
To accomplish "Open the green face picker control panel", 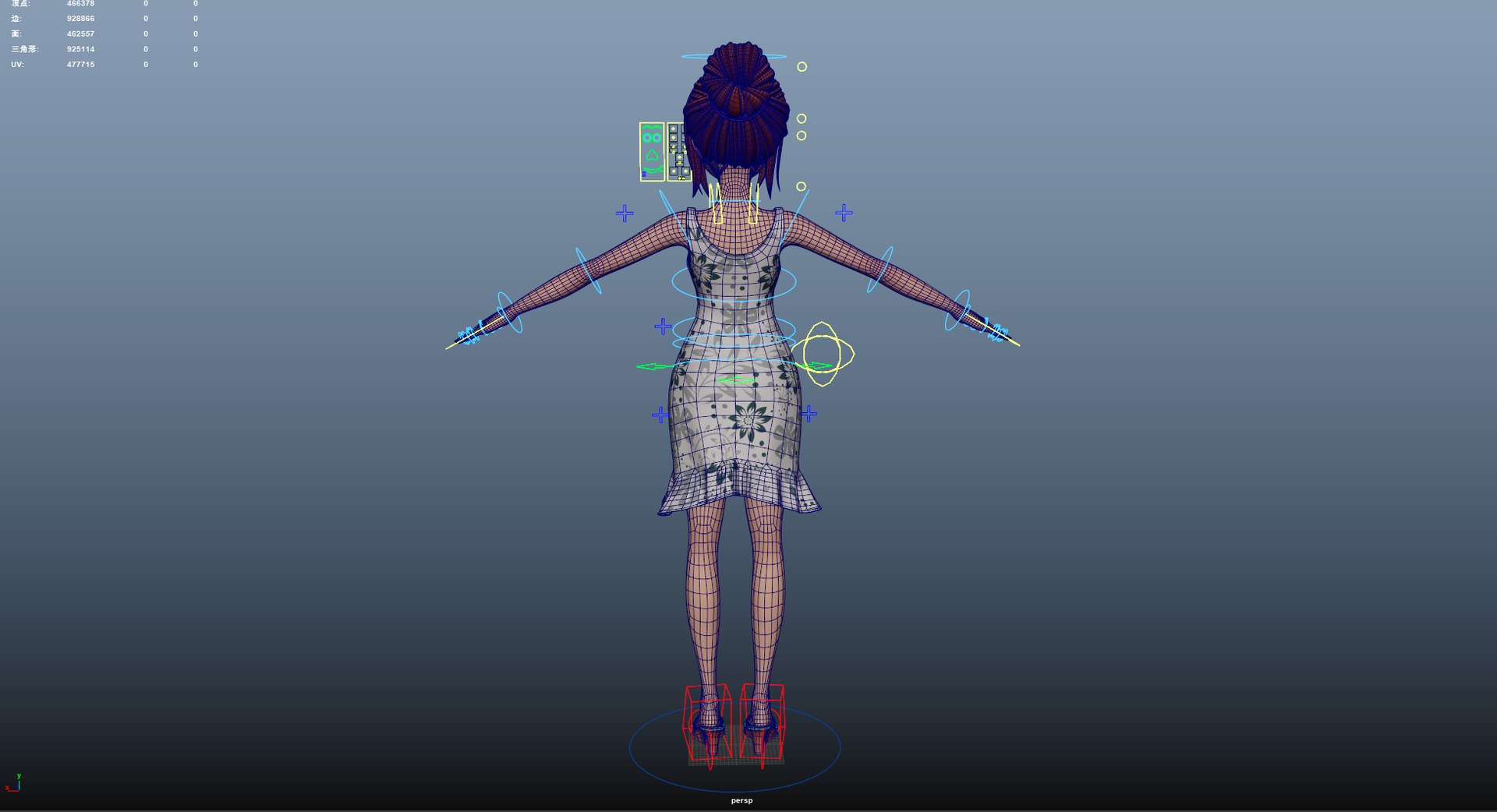I will (652, 152).
